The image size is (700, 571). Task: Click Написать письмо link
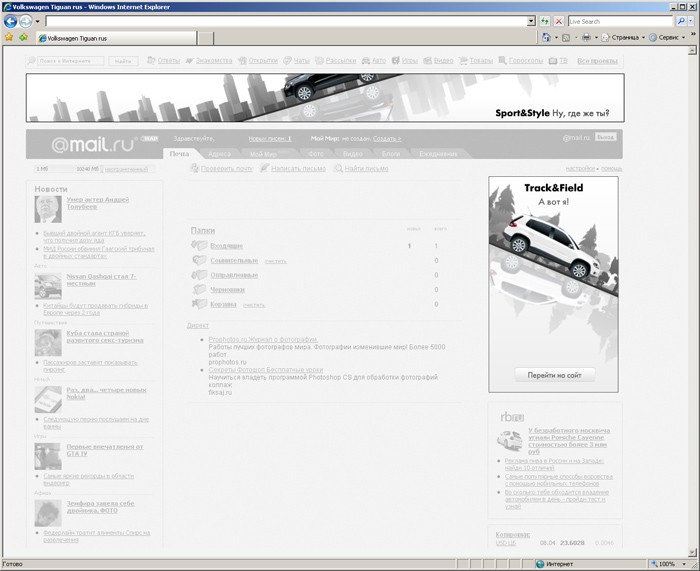(298, 169)
